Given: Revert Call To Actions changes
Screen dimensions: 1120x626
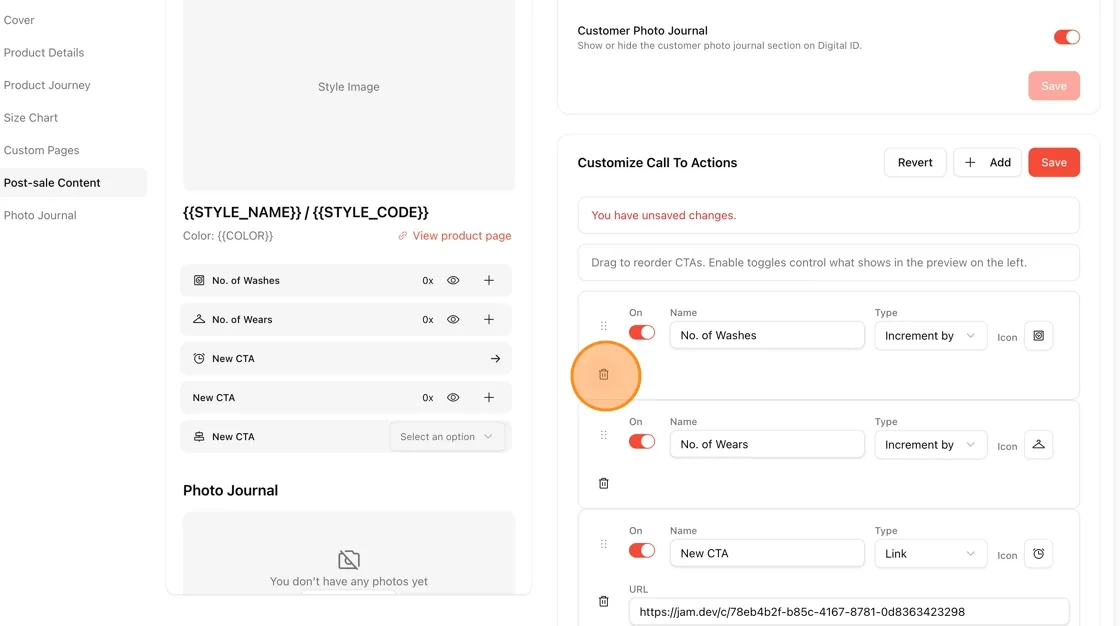Looking at the screenshot, I should tap(915, 162).
